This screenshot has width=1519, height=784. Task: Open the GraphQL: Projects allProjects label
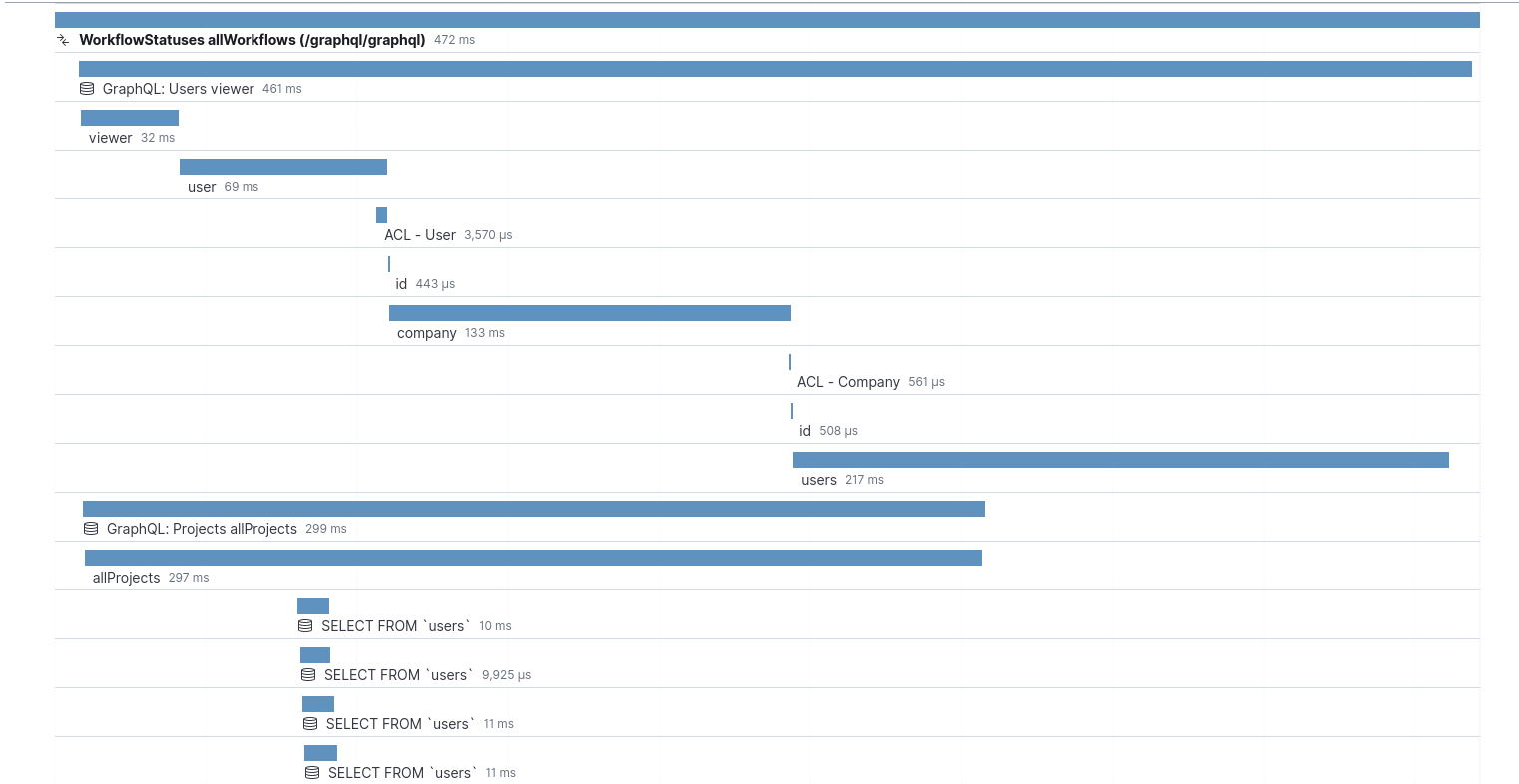[x=202, y=529]
